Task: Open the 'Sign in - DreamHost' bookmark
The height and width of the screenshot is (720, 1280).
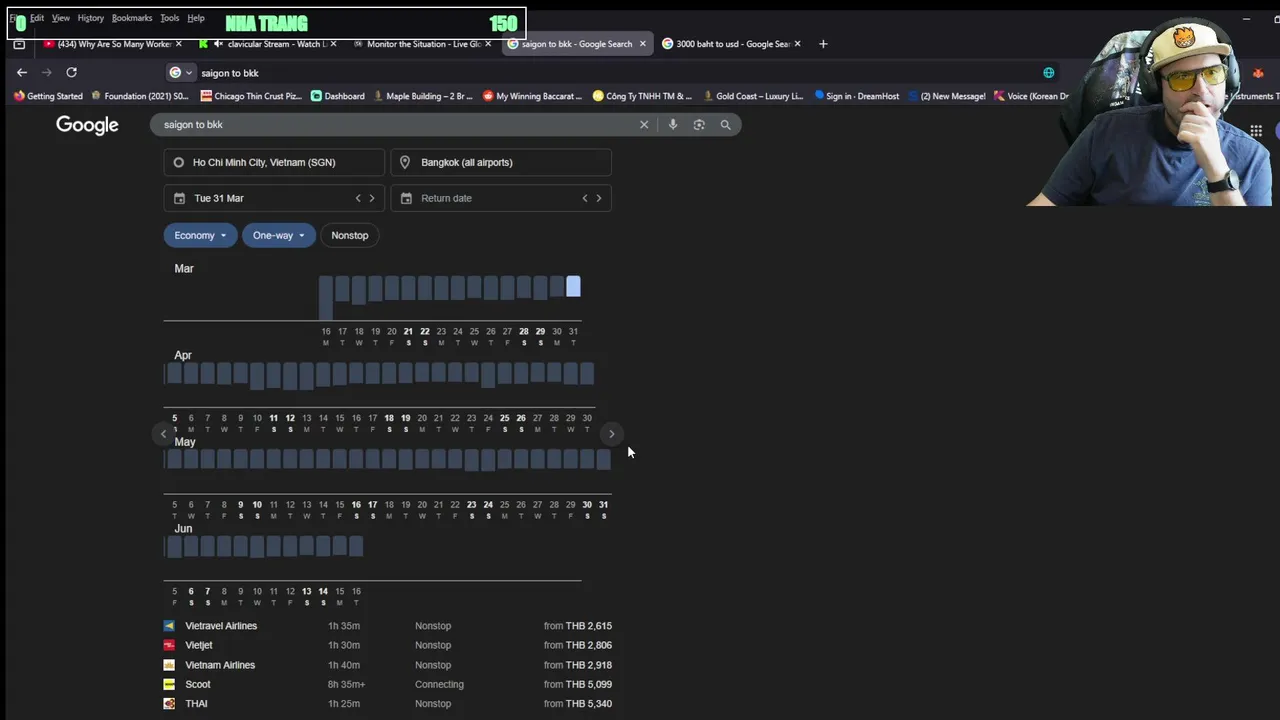Action: (857, 96)
